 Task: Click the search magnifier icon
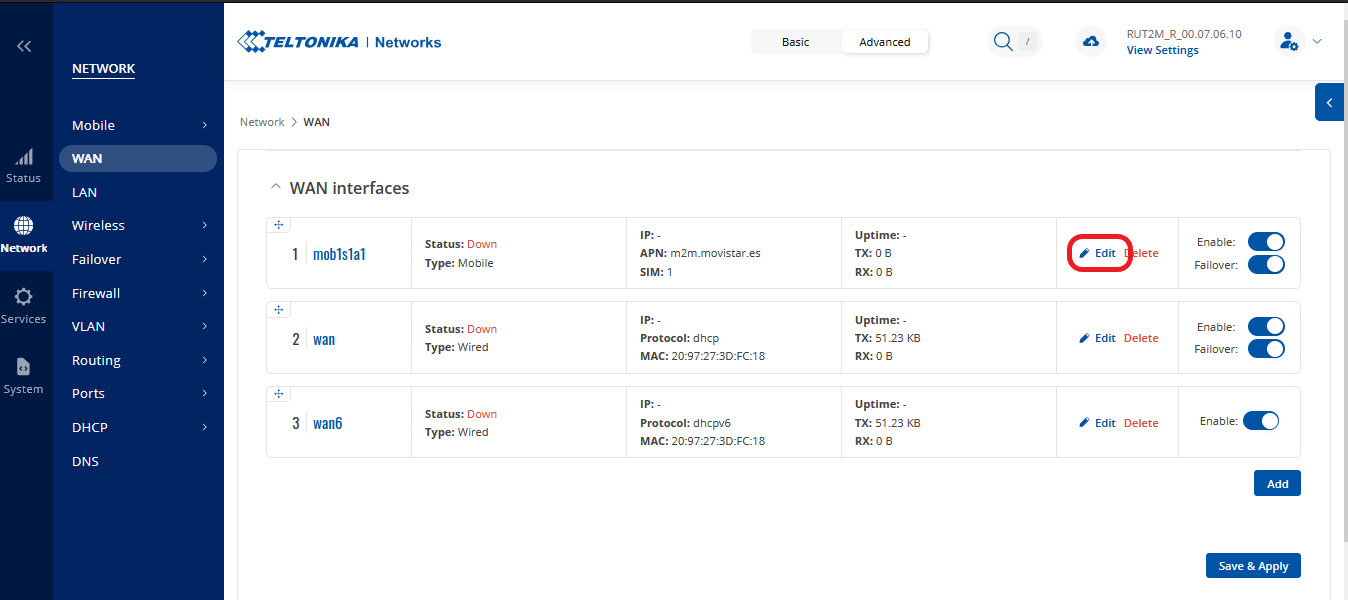click(x=1002, y=41)
